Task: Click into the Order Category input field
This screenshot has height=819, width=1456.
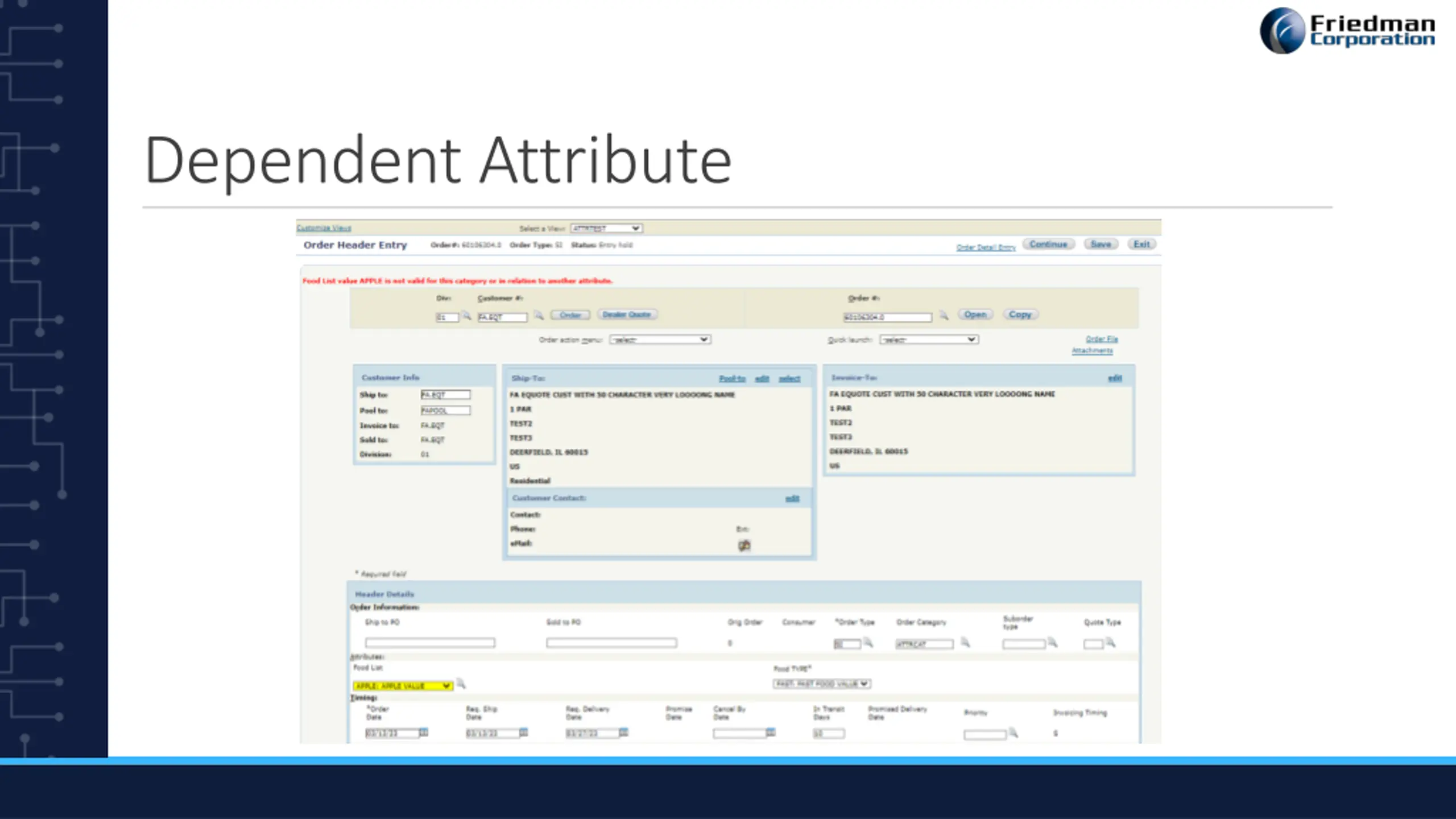Action: 924,644
